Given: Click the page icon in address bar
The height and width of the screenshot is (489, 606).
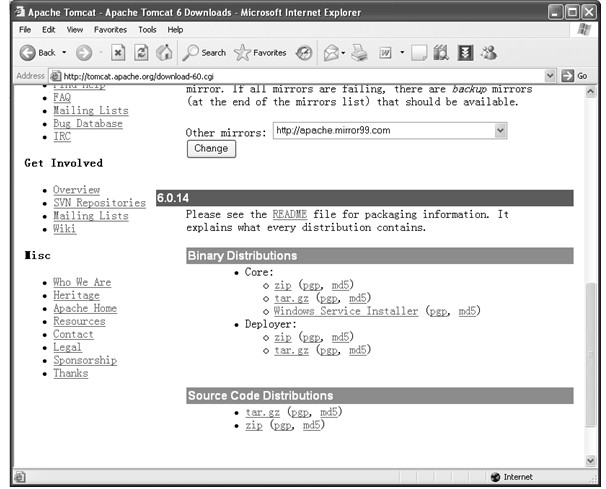Looking at the screenshot, I should click(x=56, y=76).
